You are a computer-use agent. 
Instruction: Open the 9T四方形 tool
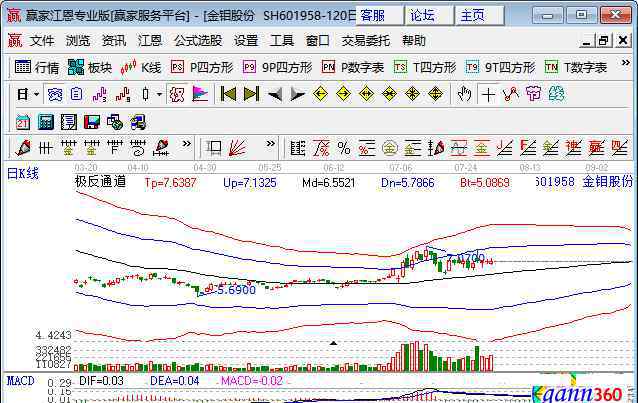(500, 67)
